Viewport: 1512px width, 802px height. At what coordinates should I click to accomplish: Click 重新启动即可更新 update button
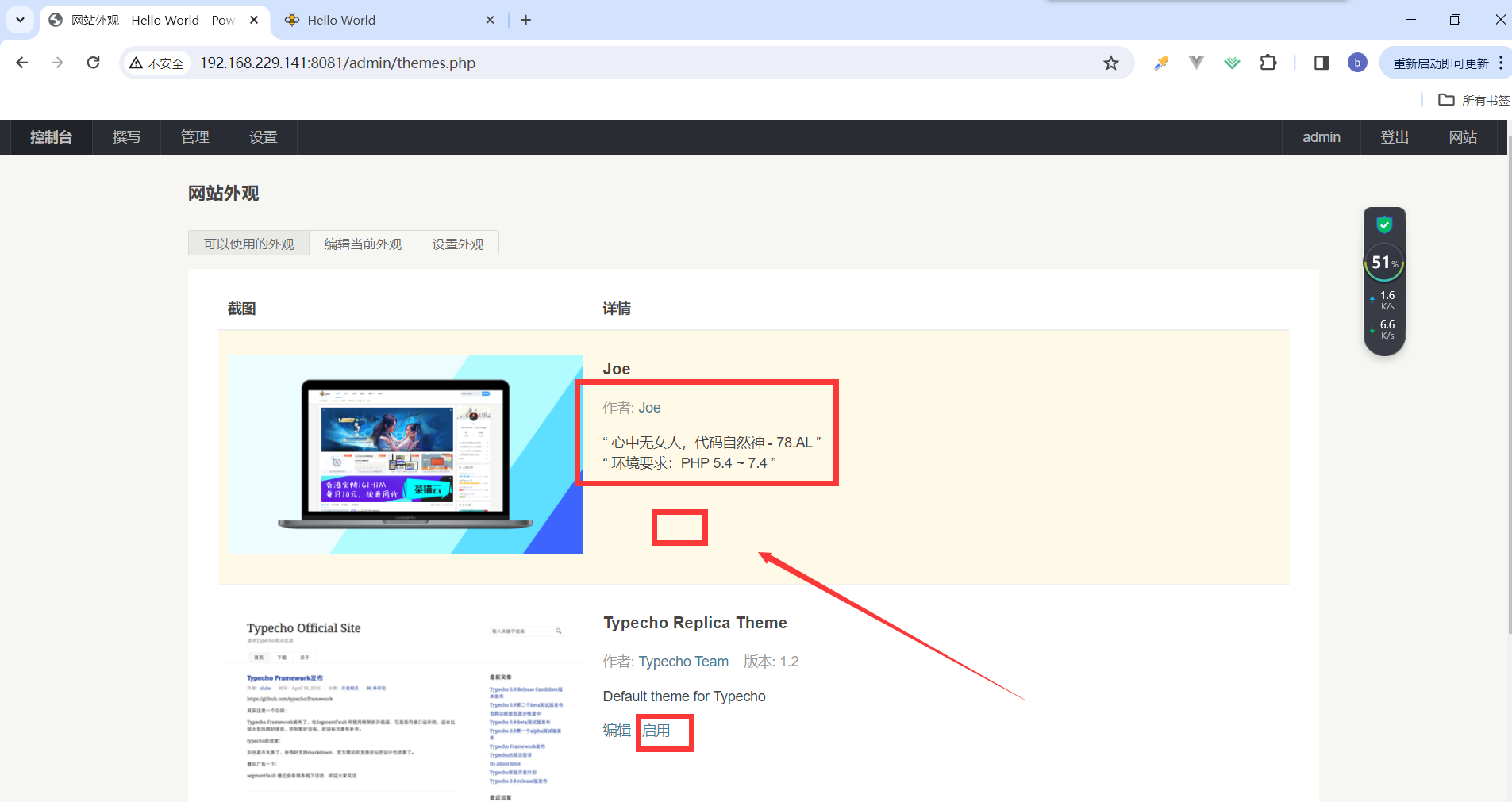pos(1441,63)
